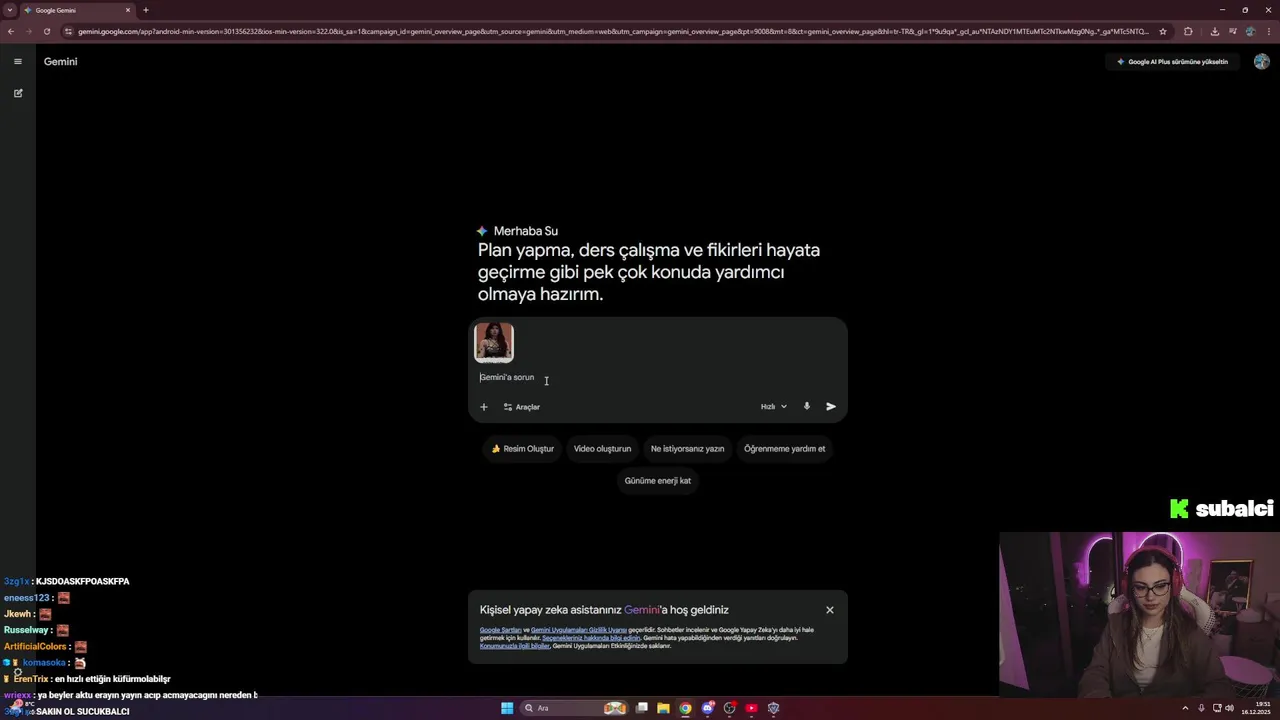Click the Gününe enerji kat chip
The height and width of the screenshot is (720, 1280).
coord(658,481)
